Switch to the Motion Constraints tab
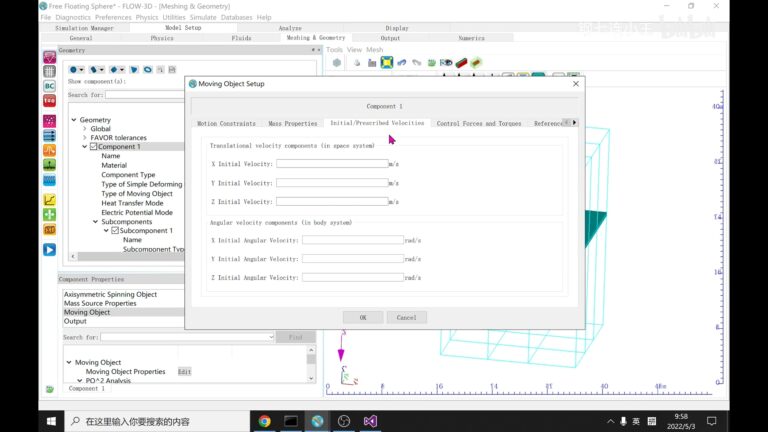Viewport: 768px width, 432px height. [x=226, y=123]
